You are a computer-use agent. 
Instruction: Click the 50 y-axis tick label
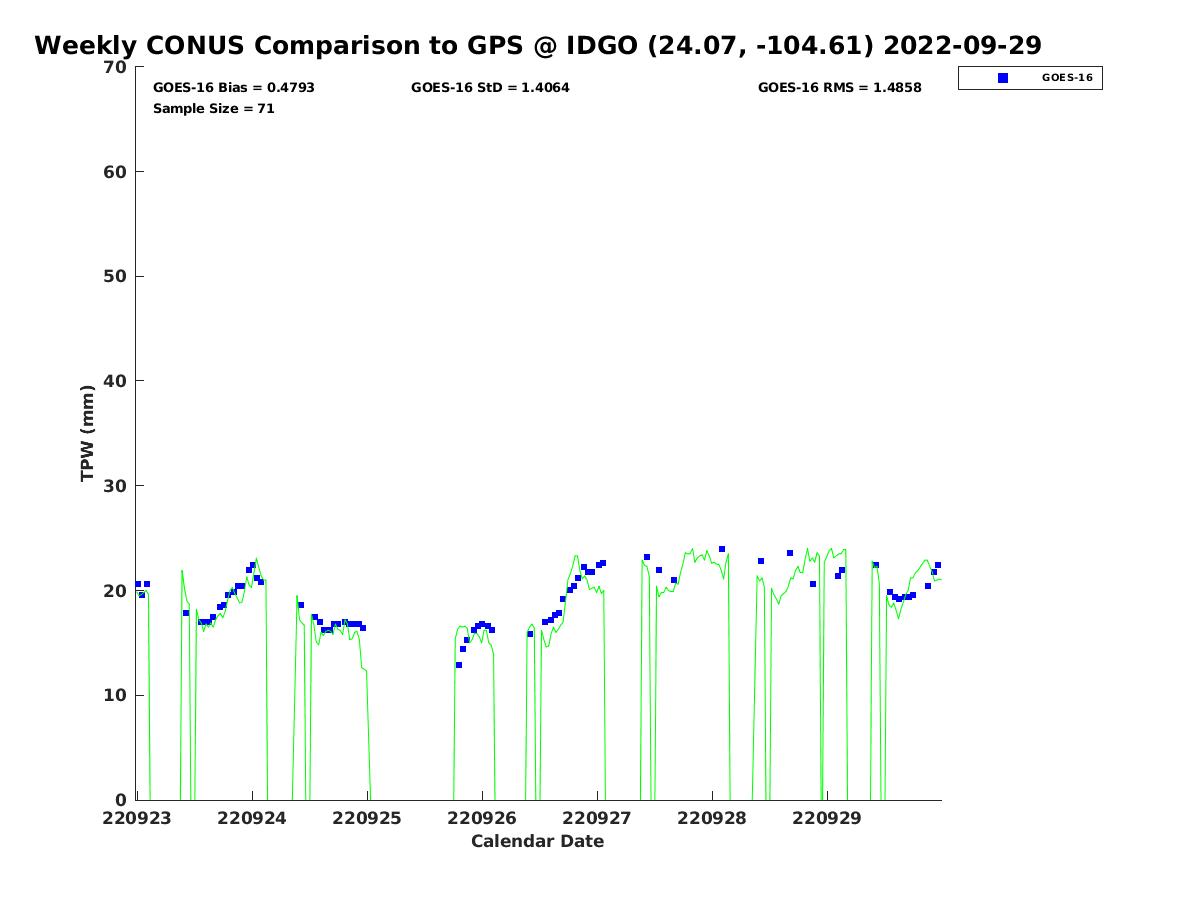click(116, 277)
